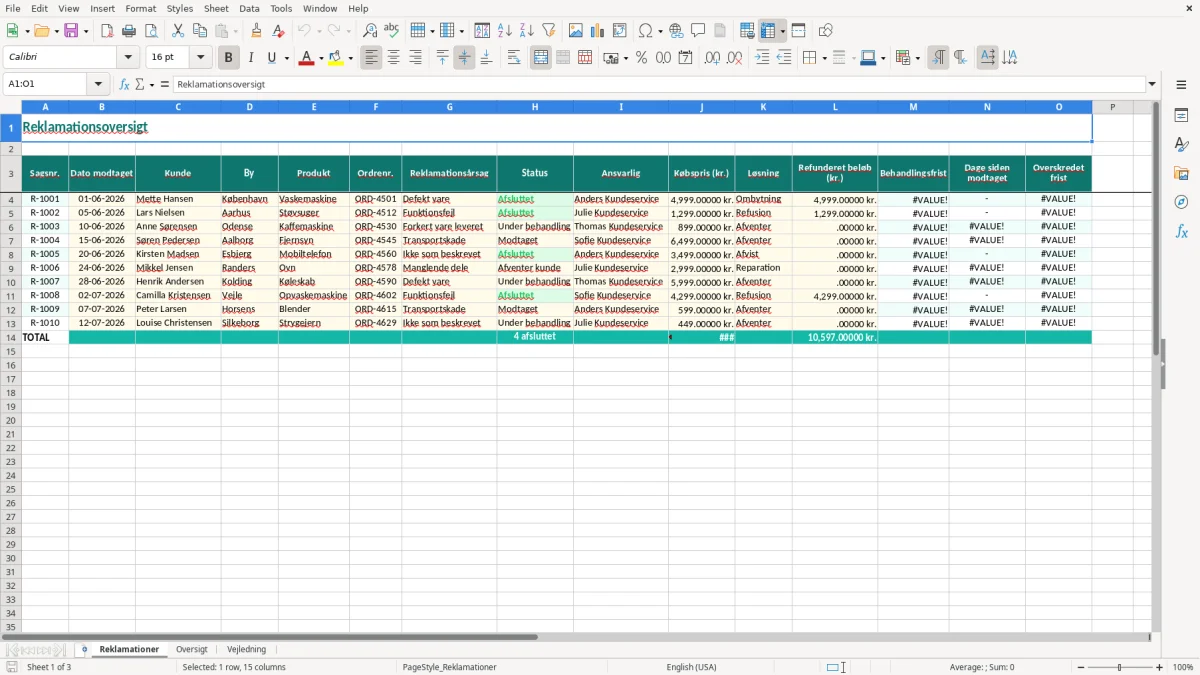Expand the Name Box dropdown
The width and height of the screenshot is (1200, 675).
pyautogui.click(x=98, y=85)
